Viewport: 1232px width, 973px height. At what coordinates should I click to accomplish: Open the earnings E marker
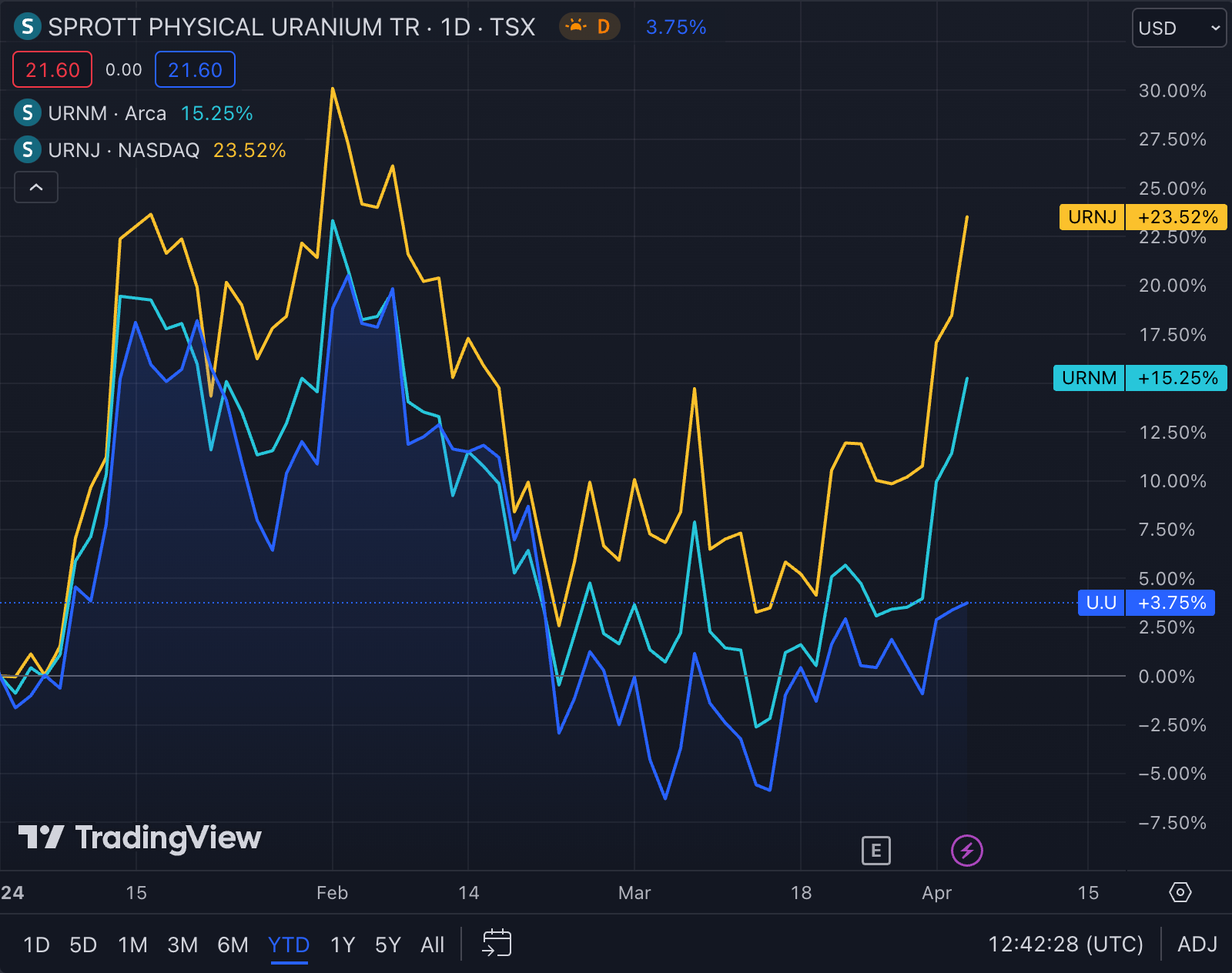tap(875, 851)
